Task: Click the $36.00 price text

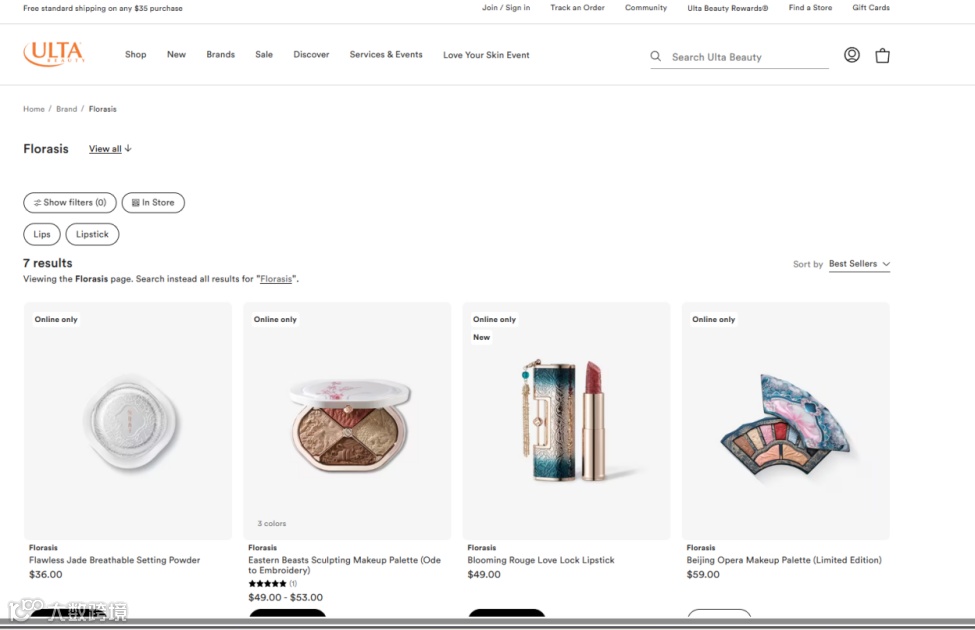Action: pos(45,575)
